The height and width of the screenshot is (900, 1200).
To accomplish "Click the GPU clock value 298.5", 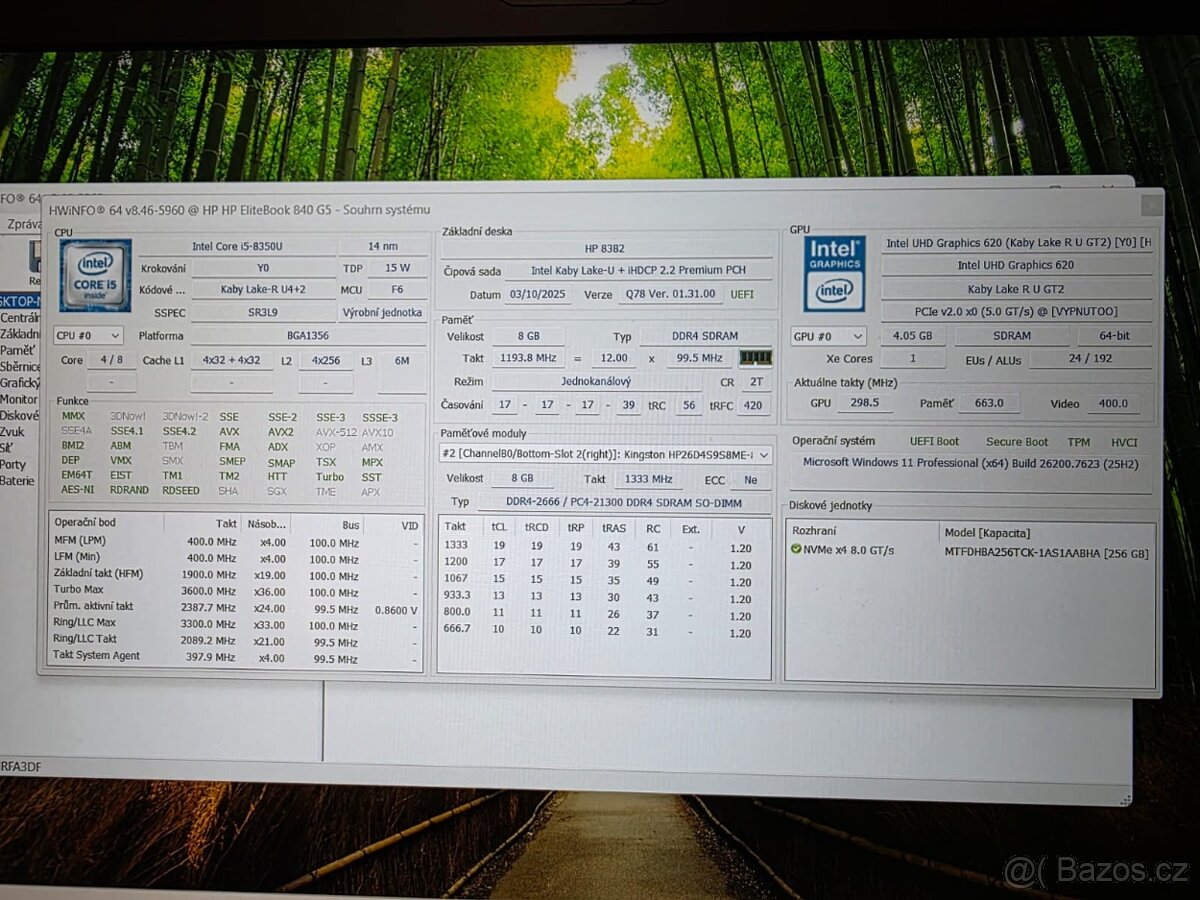I will pyautogui.click(x=865, y=403).
